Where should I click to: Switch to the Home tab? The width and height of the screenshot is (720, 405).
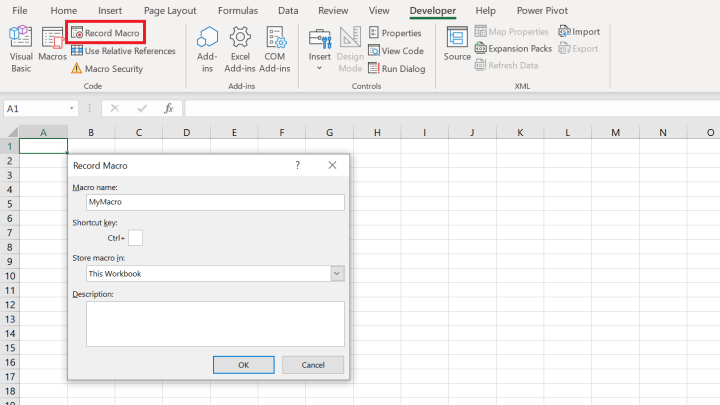[x=64, y=11]
